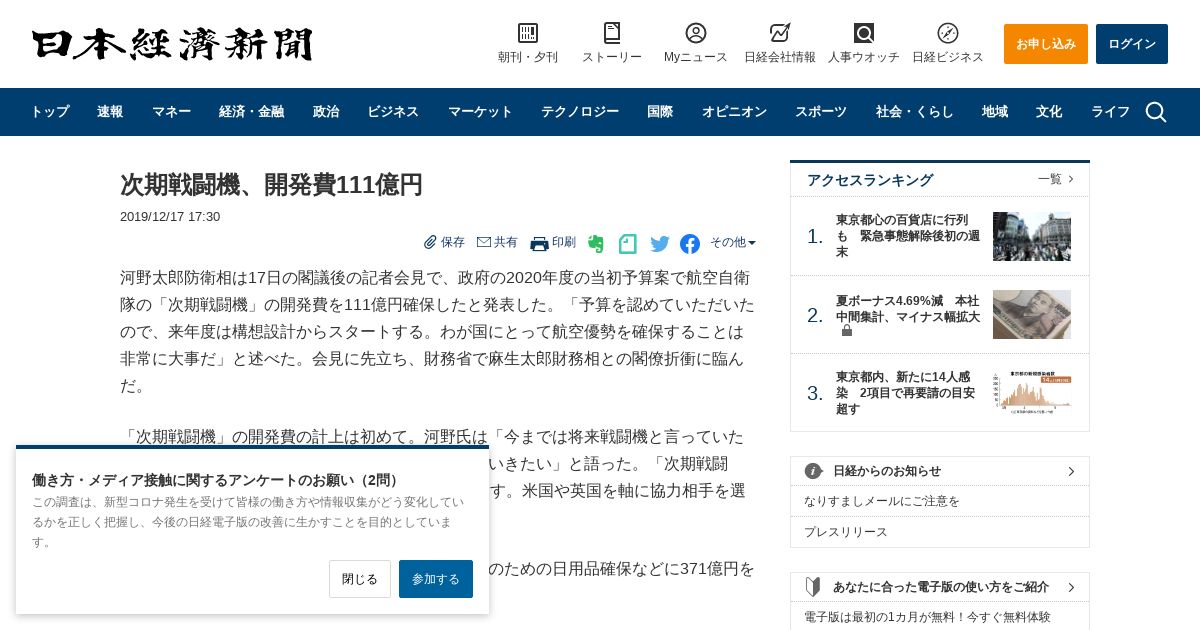Viewport: 1200px width, 630px height.
Task: Open スポーツ navigation tab
Action: click(x=821, y=112)
